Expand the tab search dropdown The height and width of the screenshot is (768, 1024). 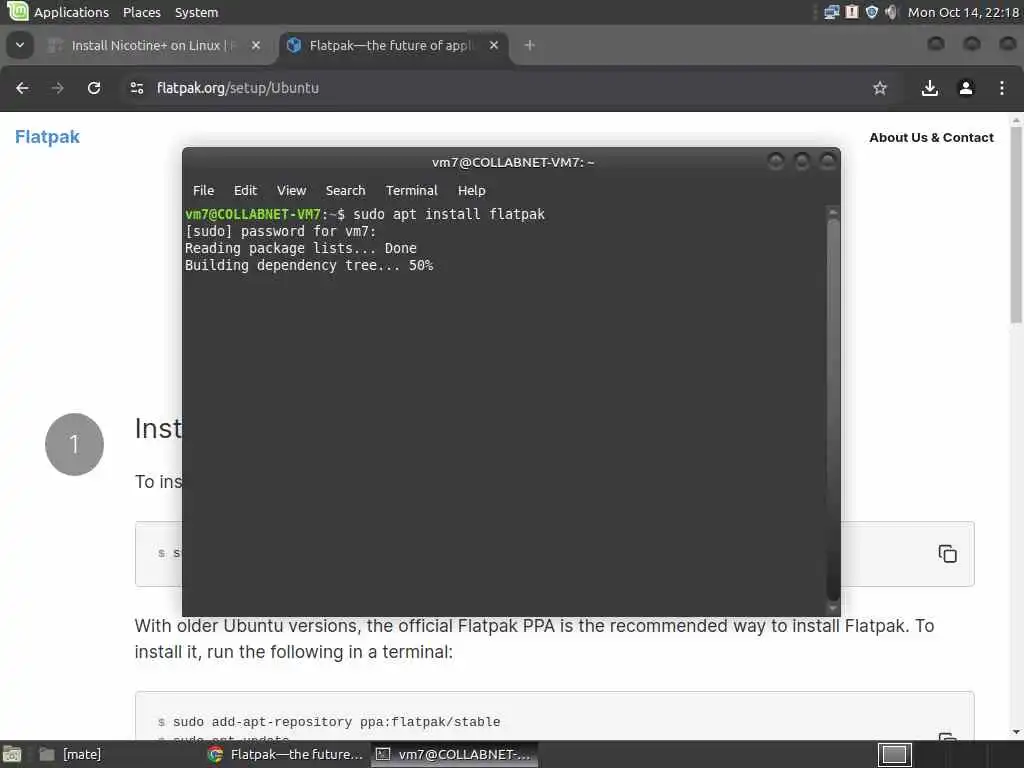tap(20, 45)
